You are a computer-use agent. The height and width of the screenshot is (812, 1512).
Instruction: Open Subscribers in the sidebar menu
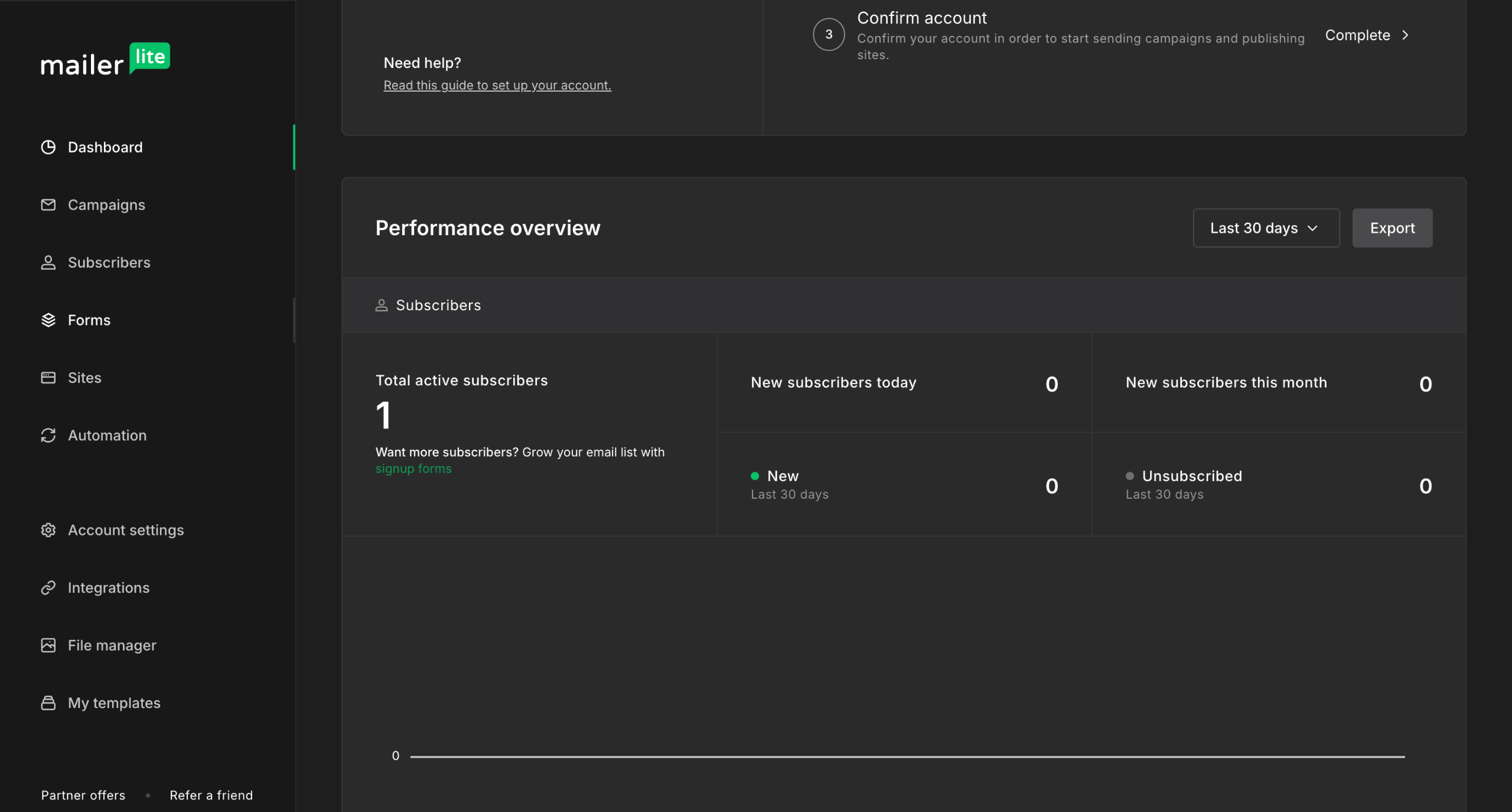click(x=109, y=262)
